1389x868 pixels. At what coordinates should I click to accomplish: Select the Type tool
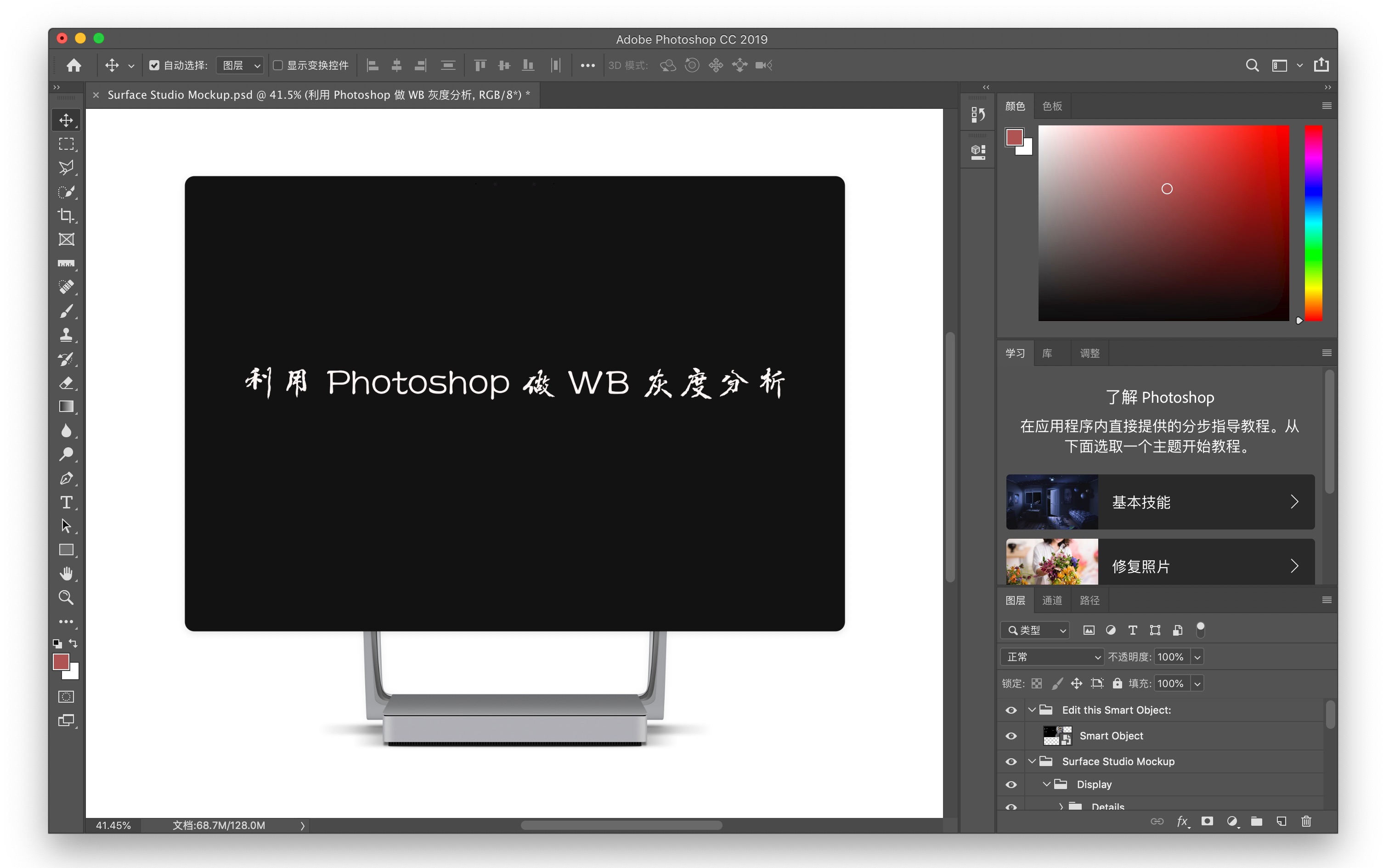(x=67, y=502)
